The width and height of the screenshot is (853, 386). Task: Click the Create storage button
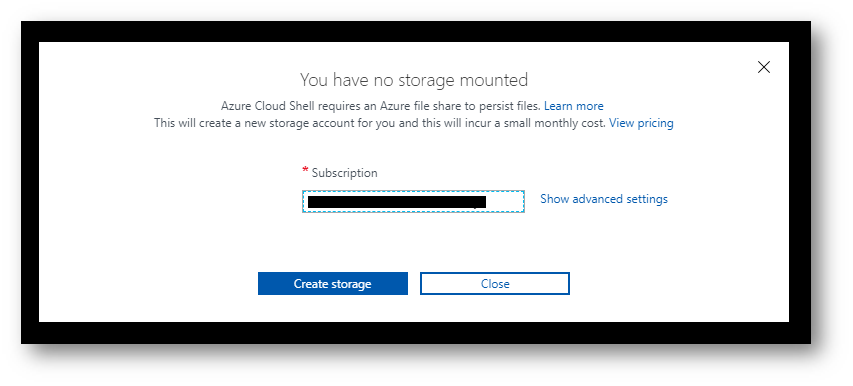(332, 284)
